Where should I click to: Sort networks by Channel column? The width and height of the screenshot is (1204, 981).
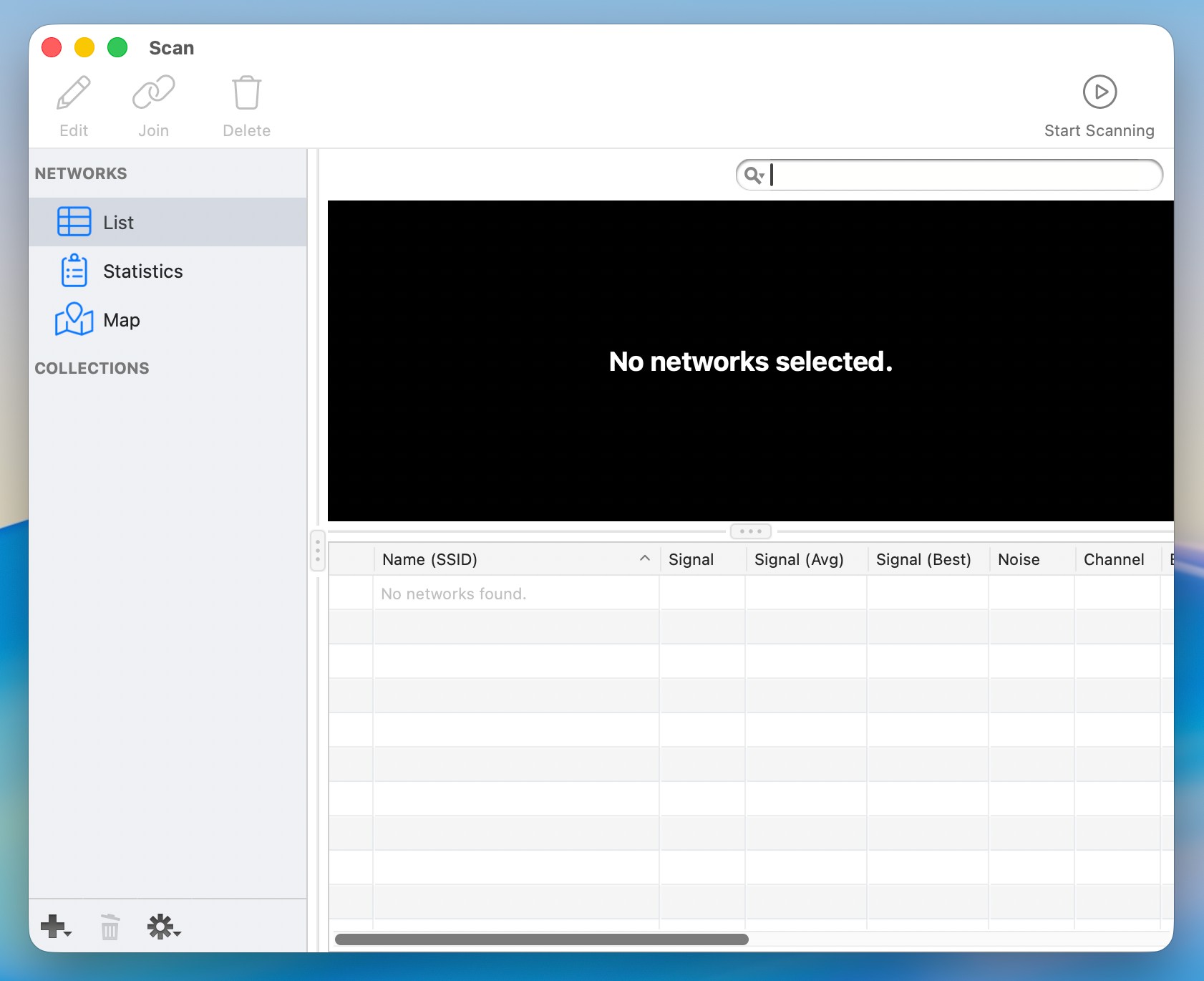(1115, 559)
